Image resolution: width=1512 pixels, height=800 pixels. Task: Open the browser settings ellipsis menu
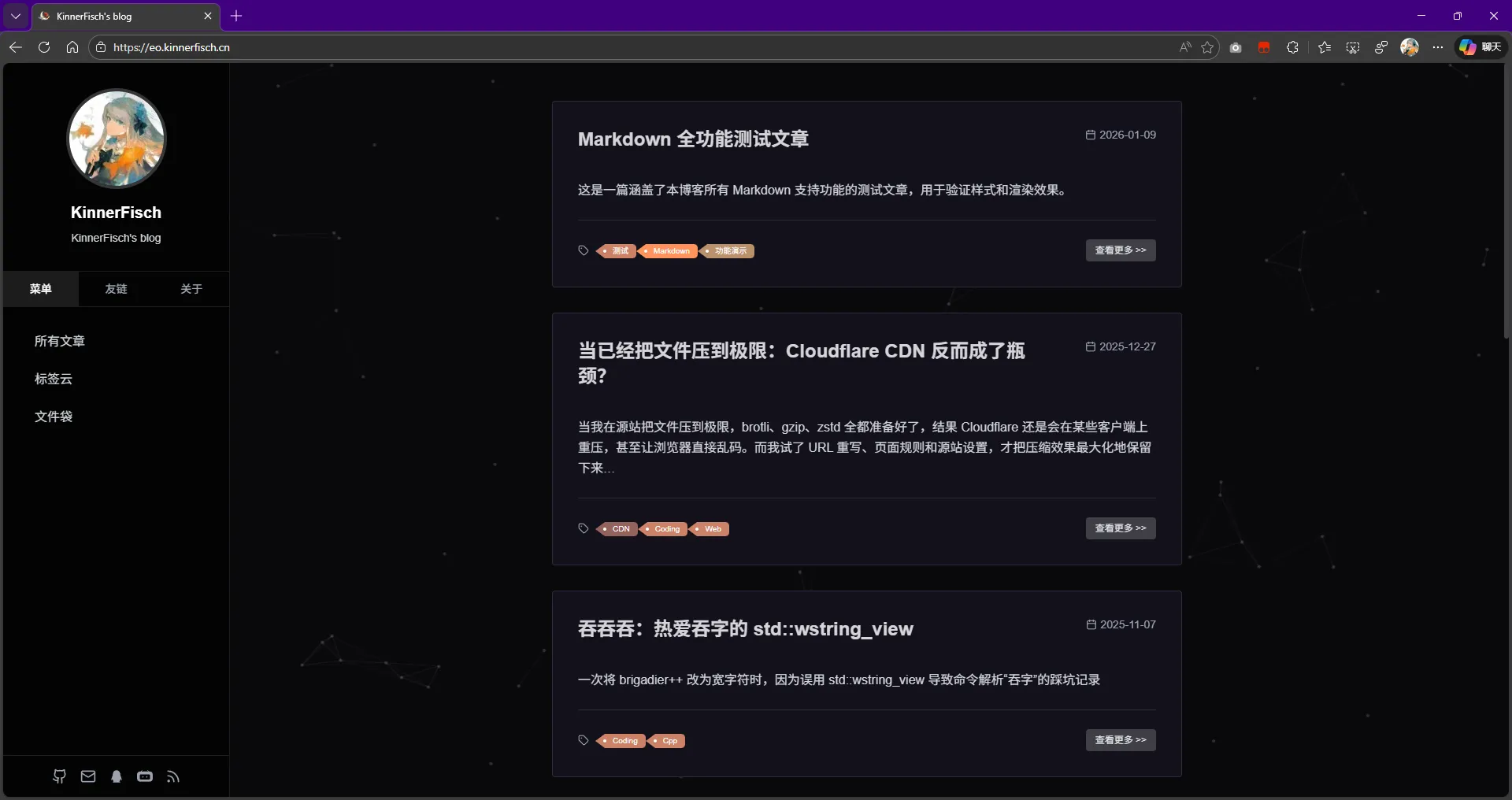click(x=1437, y=47)
